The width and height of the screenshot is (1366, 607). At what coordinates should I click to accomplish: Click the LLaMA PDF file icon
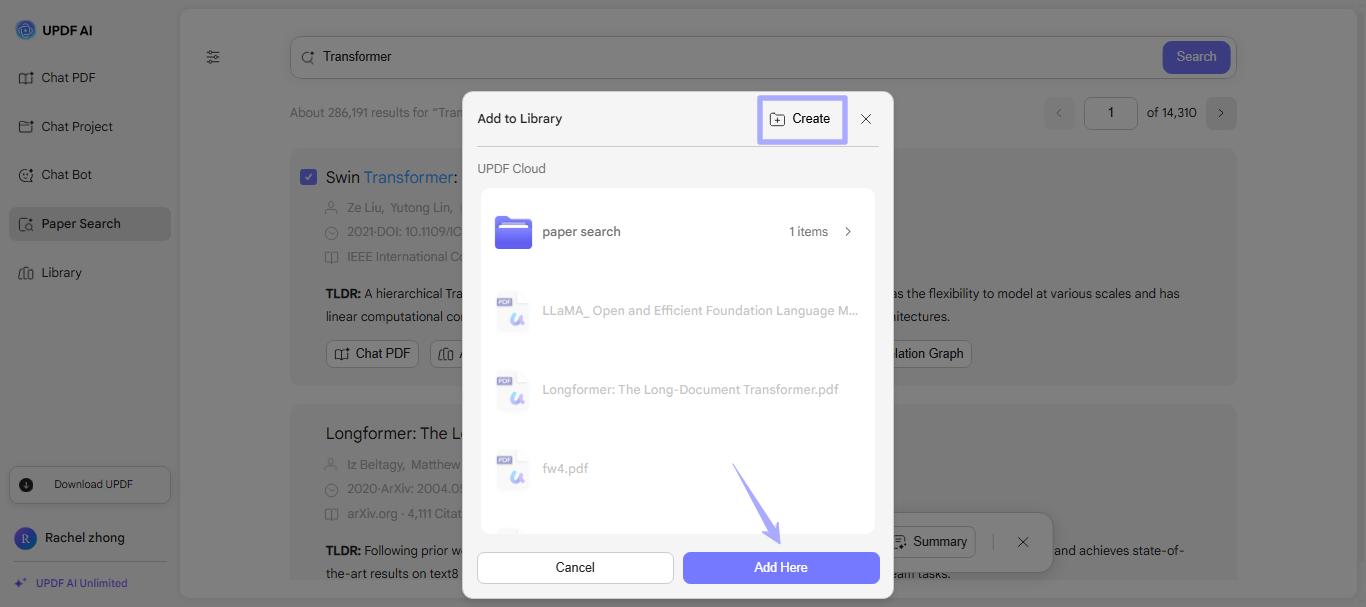pyautogui.click(x=513, y=311)
